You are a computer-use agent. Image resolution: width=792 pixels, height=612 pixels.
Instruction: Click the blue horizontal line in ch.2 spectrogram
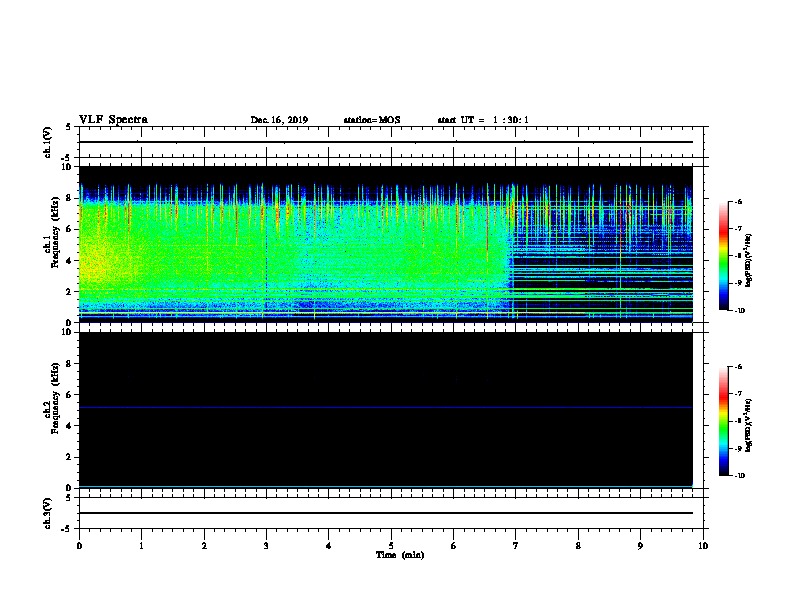click(x=386, y=407)
